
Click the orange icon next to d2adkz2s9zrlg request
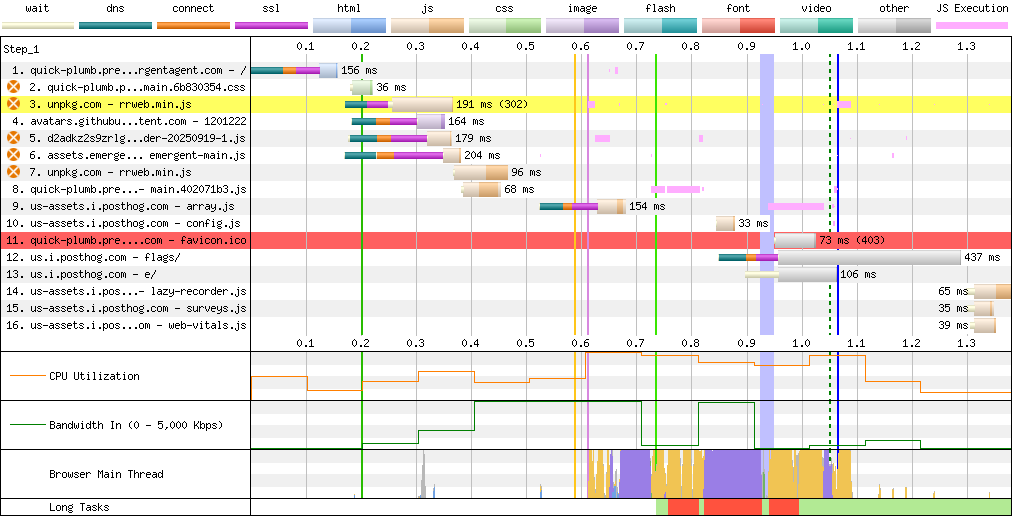pyautogui.click(x=13, y=138)
